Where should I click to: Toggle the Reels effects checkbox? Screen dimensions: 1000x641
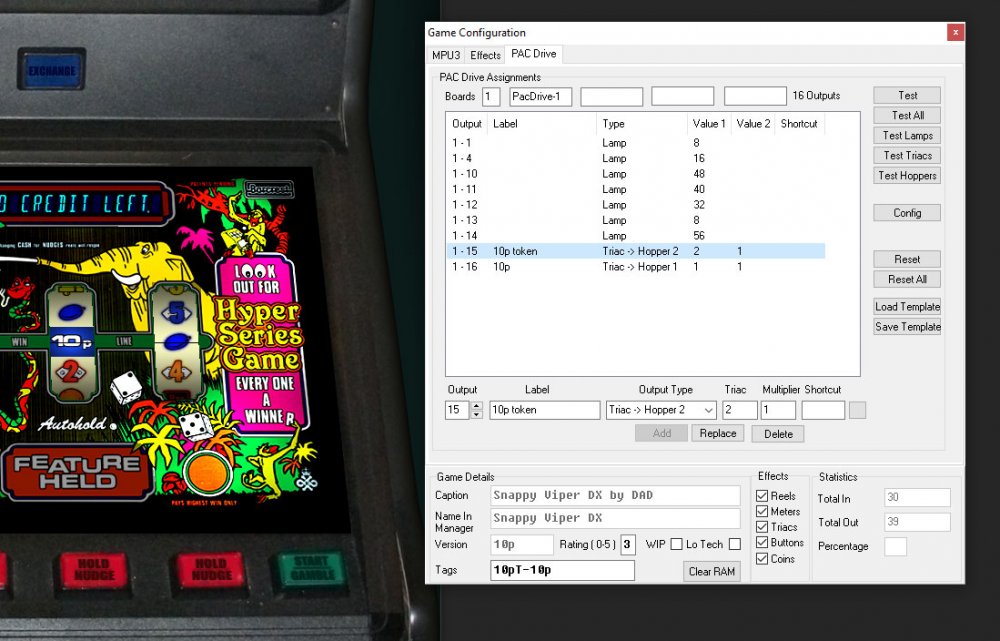point(762,496)
